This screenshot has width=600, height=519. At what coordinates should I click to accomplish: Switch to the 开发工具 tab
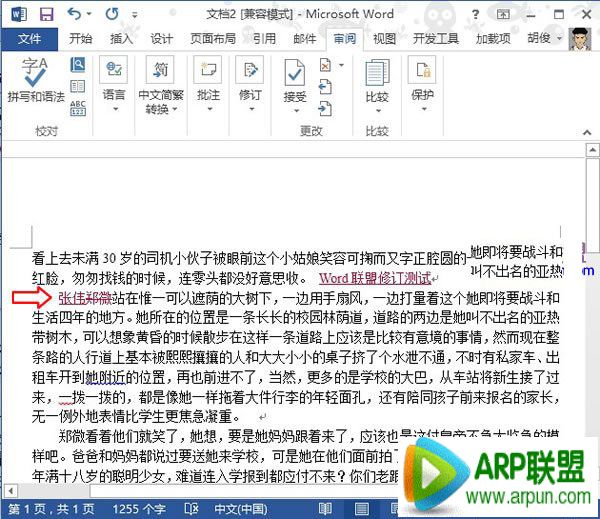436,39
